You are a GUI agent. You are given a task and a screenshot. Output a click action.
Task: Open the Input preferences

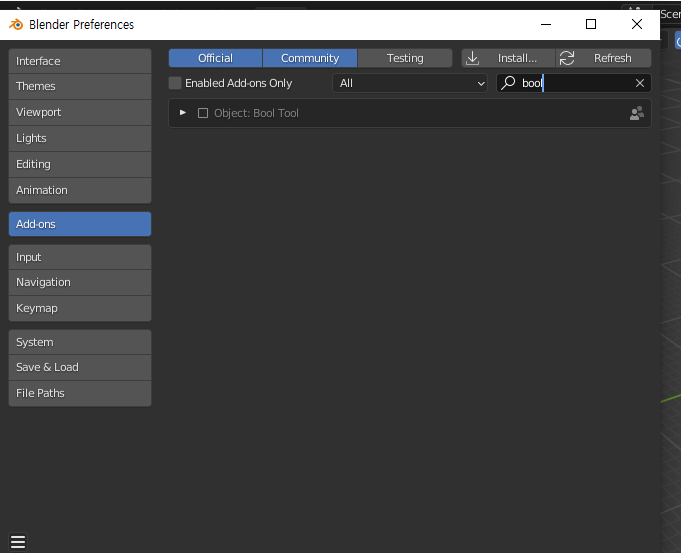[80, 257]
